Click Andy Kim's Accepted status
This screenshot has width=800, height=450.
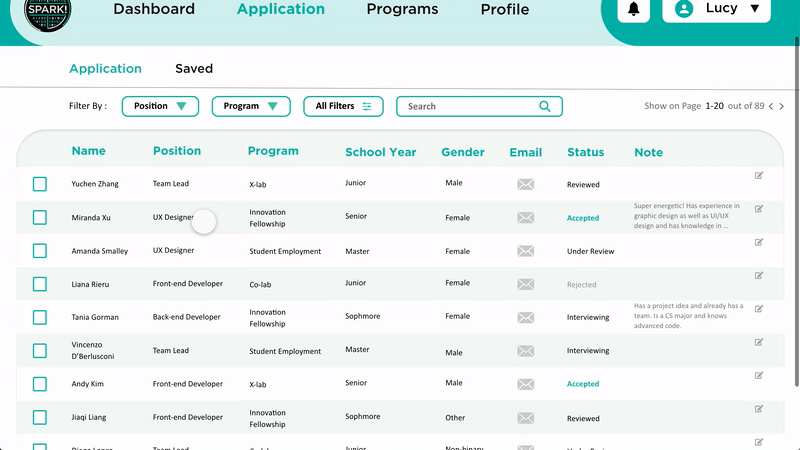coord(583,384)
